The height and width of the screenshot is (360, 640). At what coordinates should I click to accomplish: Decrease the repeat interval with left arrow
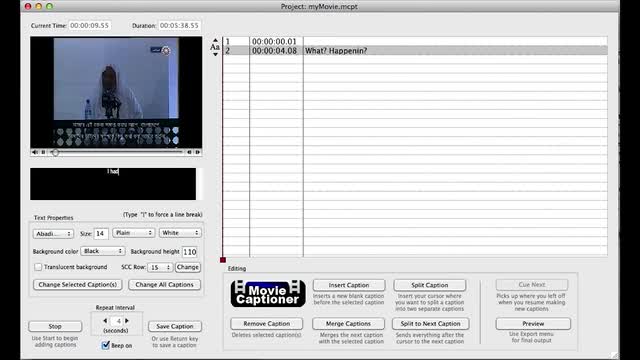pyautogui.click(x=105, y=321)
